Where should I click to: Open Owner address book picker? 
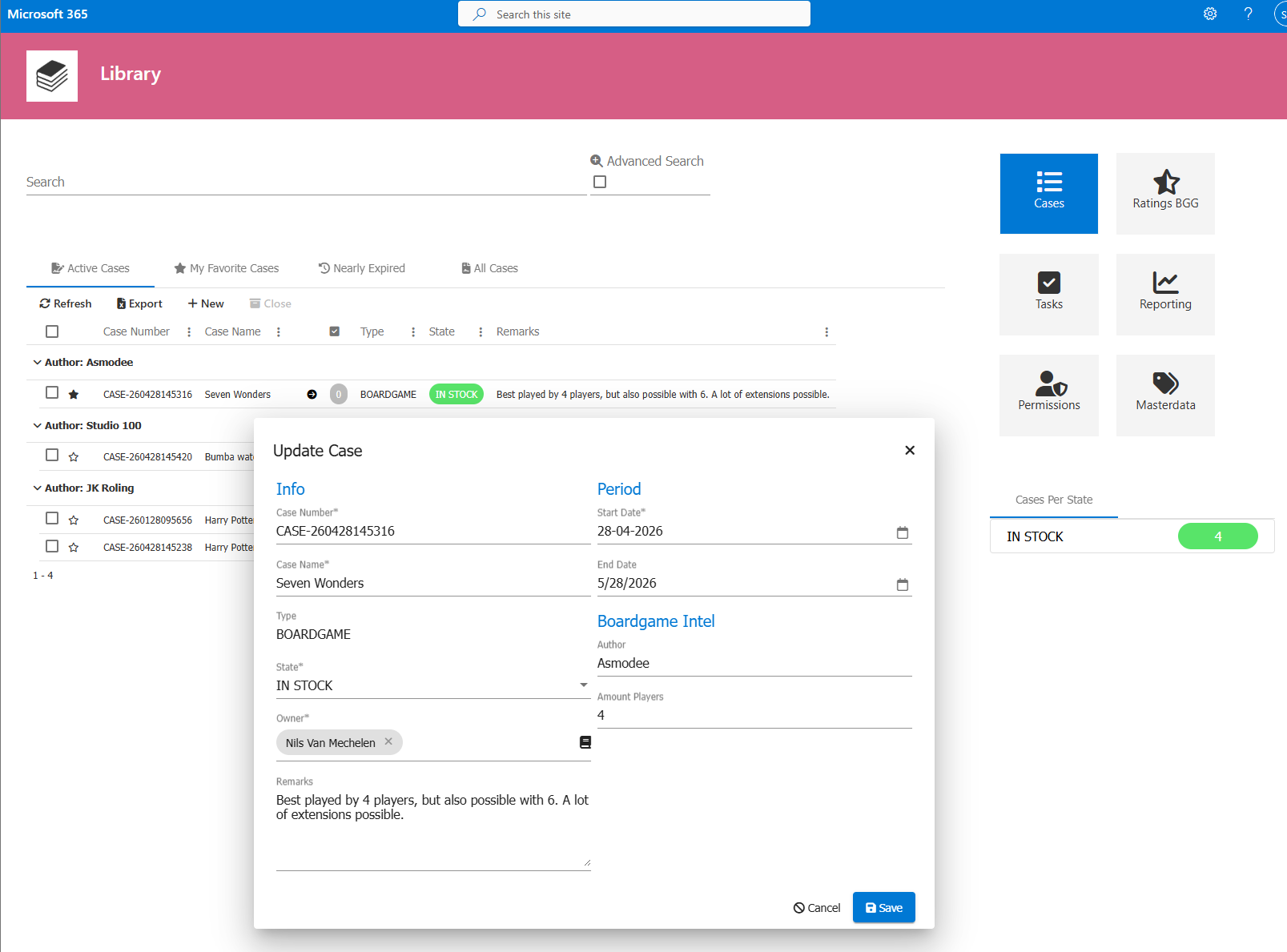click(x=585, y=742)
